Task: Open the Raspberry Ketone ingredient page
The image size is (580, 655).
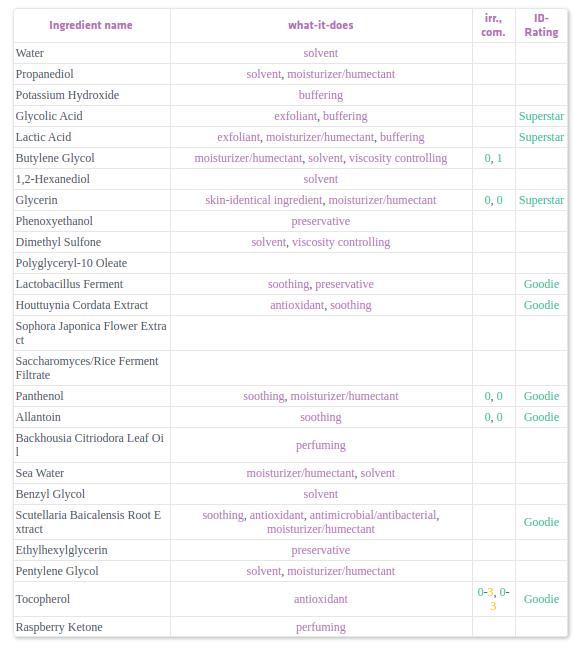Action: 59,627
